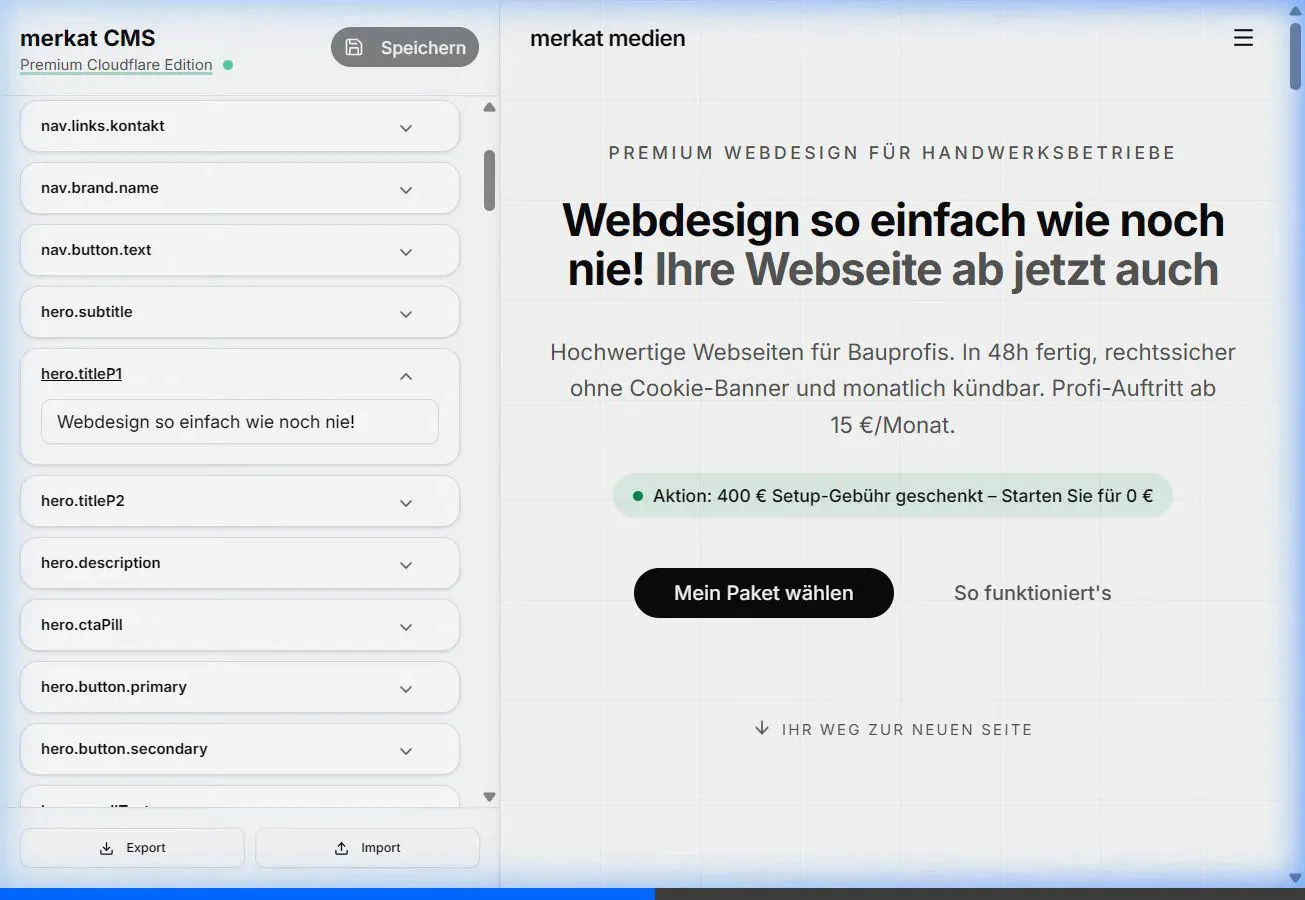Expand the hero.titleP2 field
Screen dimensions: 1305x900
point(406,502)
